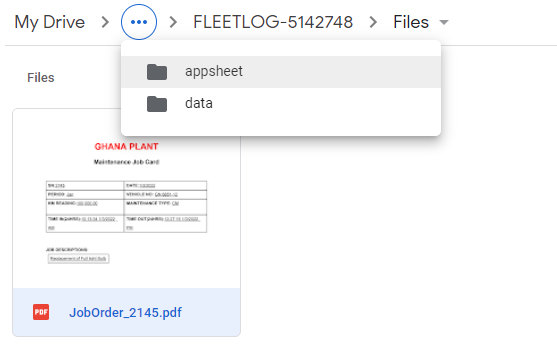Click chevron before the Files breadcrumb
This screenshot has height=360, width=557.
point(373,22)
